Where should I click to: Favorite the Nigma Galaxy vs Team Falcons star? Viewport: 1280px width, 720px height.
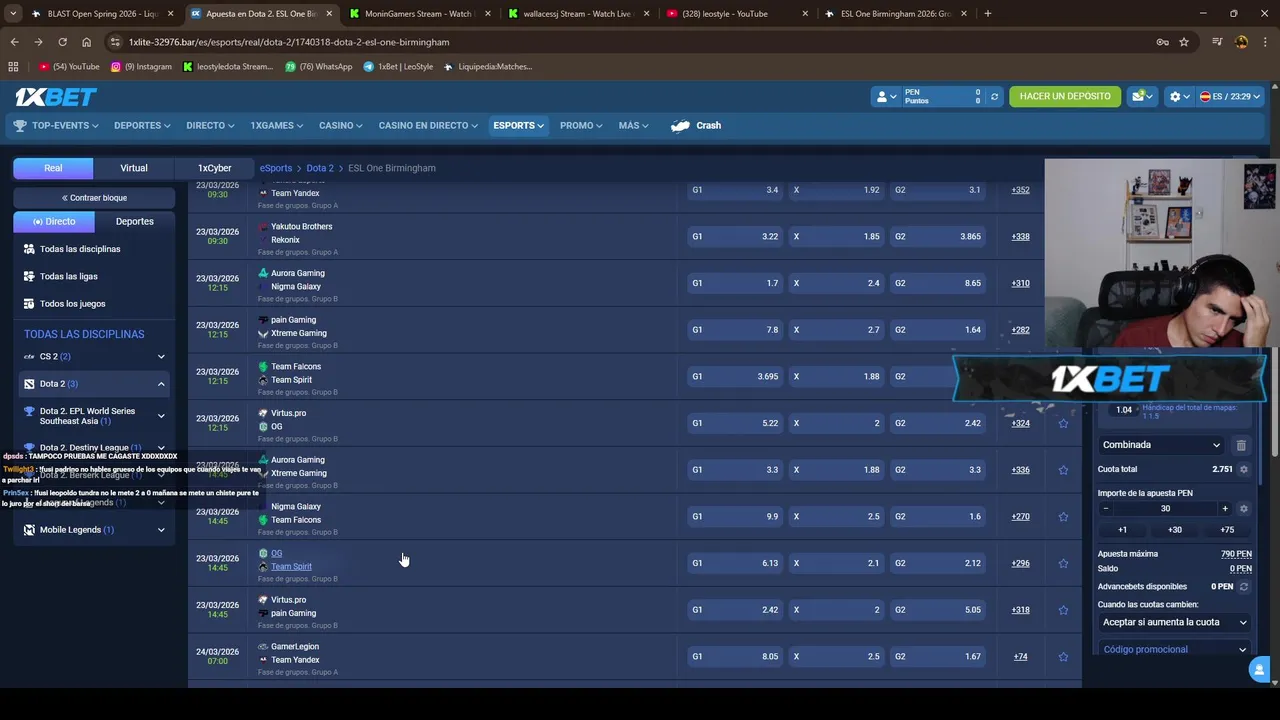pyautogui.click(x=1063, y=517)
